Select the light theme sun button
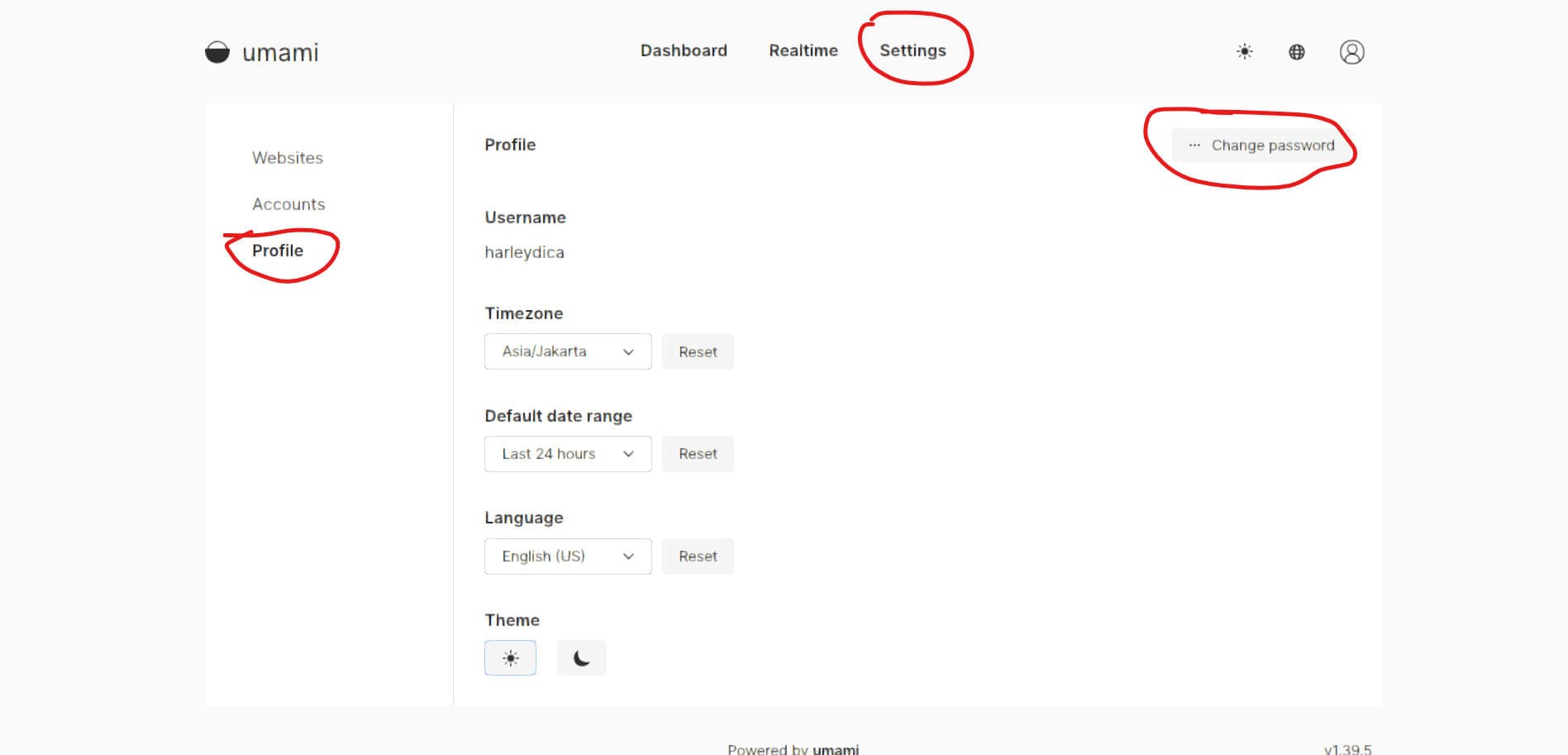 [x=510, y=658]
